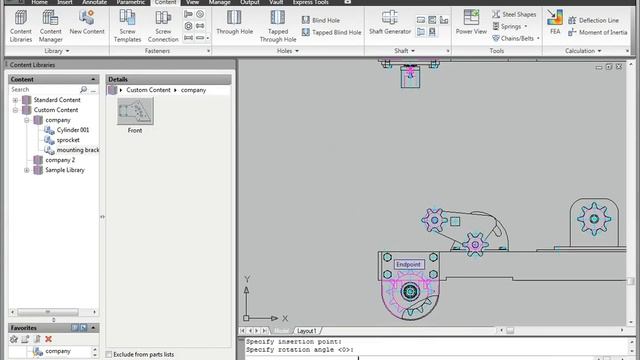The height and width of the screenshot is (360, 640).
Task: Open the Springs dropdown
Action: coord(526,27)
